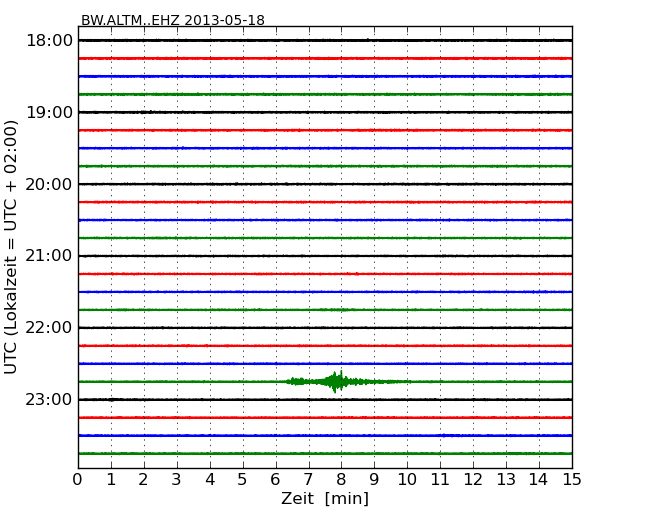The image size is (650, 520).
Task: Click the black trace at 23:00
Action: [325, 399]
